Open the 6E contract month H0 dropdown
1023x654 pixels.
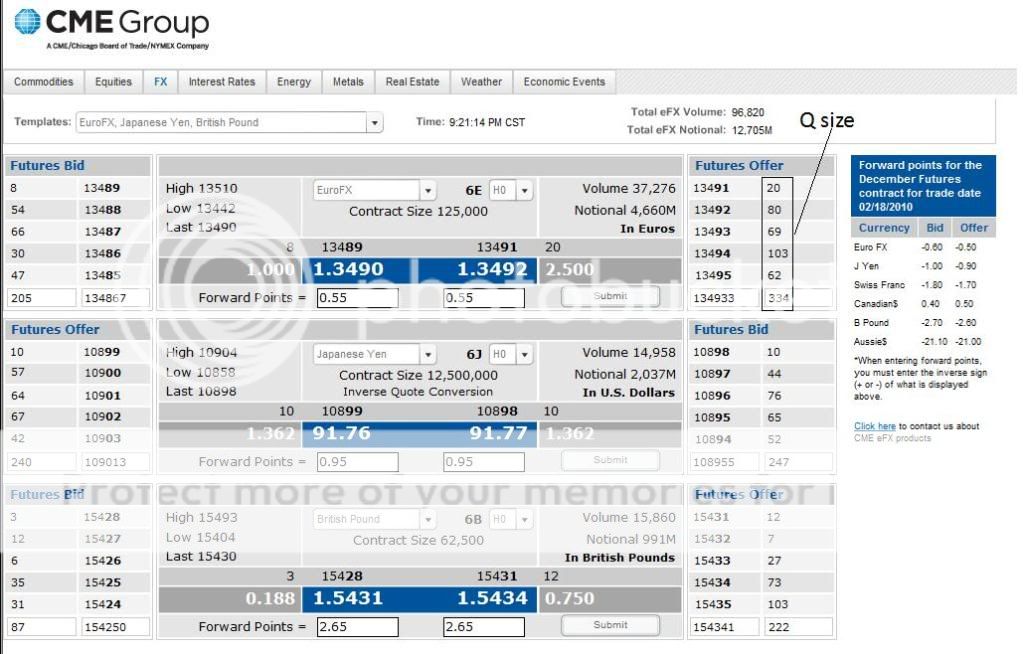(x=524, y=191)
